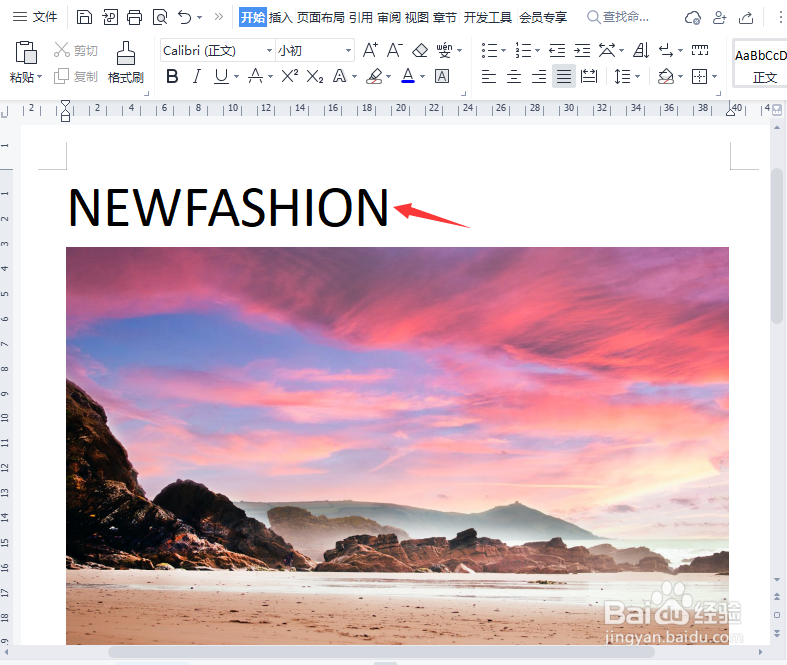This screenshot has width=787, height=665.
Task: Click the increase font size icon
Action: point(370,50)
